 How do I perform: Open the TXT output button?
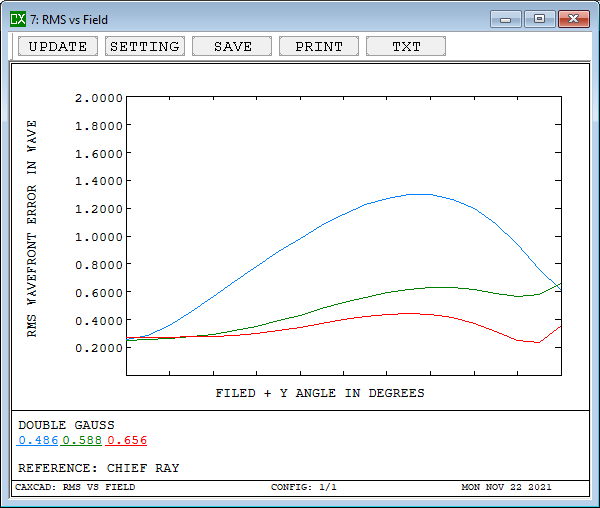(x=406, y=46)
